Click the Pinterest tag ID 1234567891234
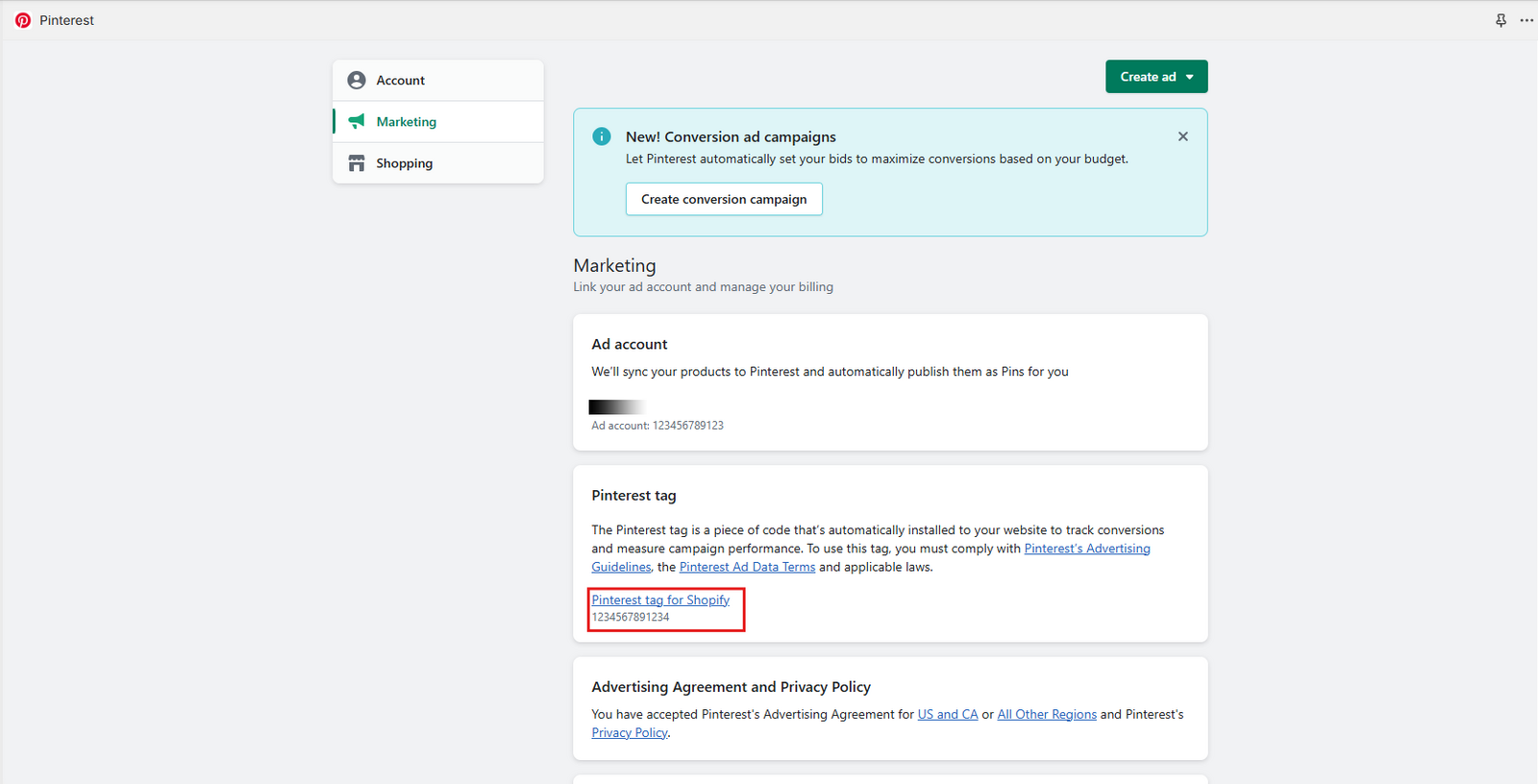Image resolution: width=1538 pixels, height=784 pixels. pyautogui.click(x=631, y=617)
